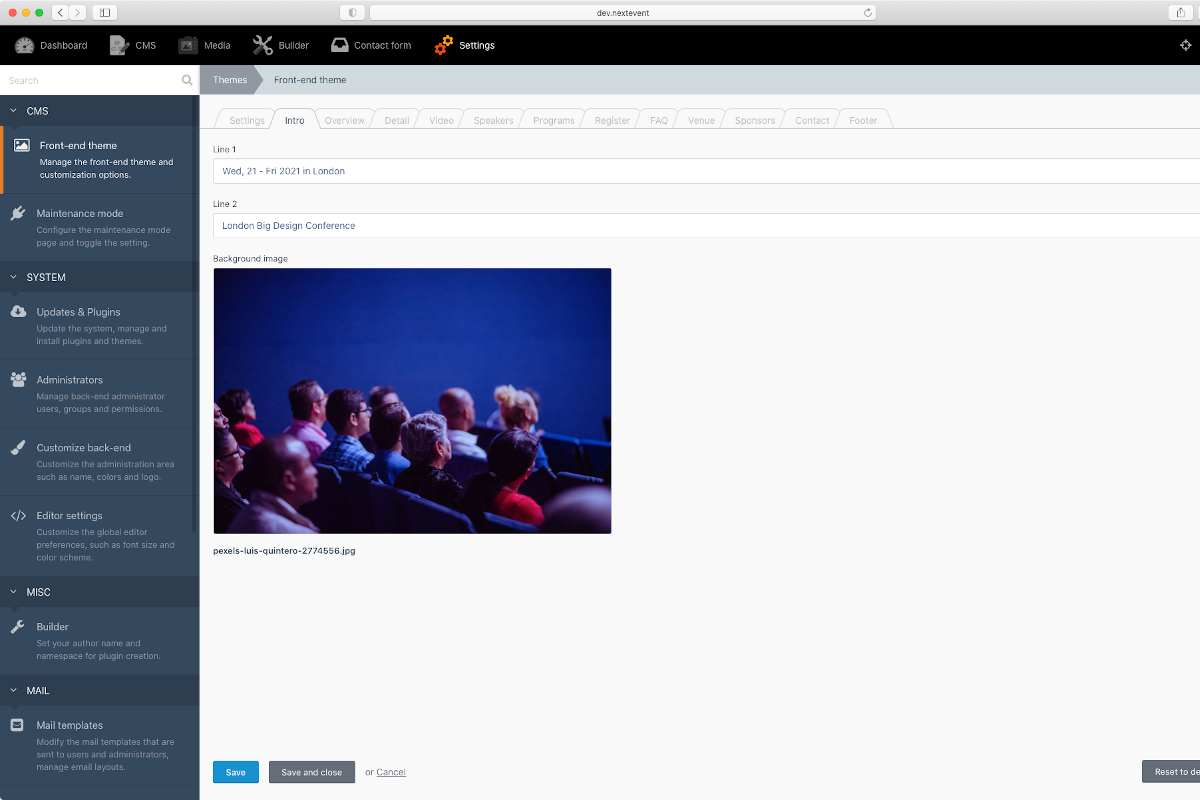The height and width of the screenshot is (800, 1200).
Task: Open Mail templates title
Action: (x=70, y=725)
